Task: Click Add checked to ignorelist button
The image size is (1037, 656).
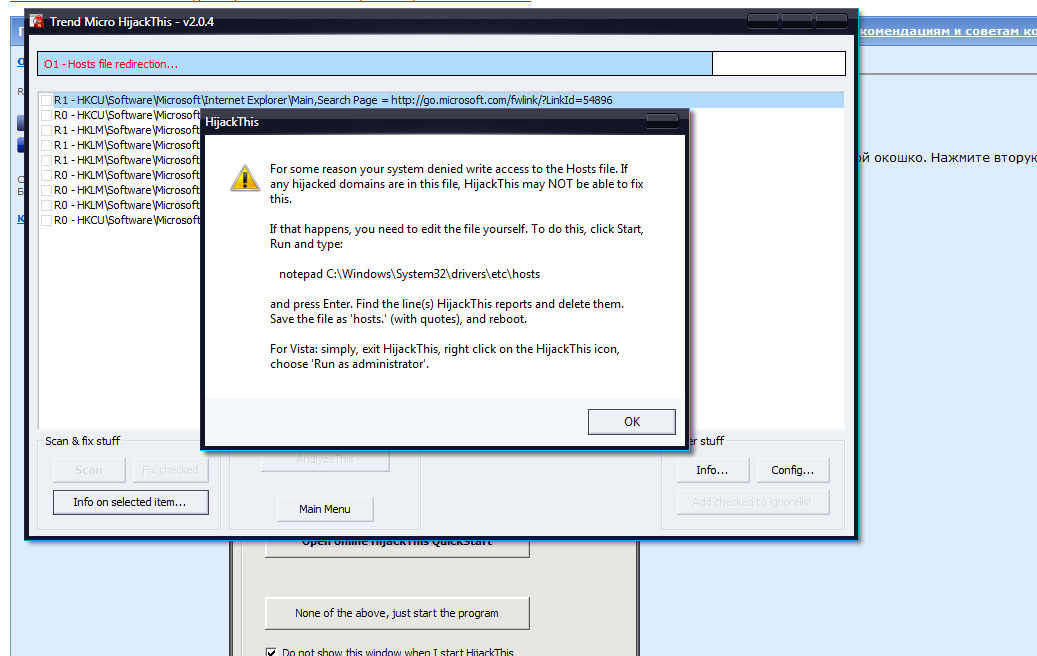Action: pos(752,502)
